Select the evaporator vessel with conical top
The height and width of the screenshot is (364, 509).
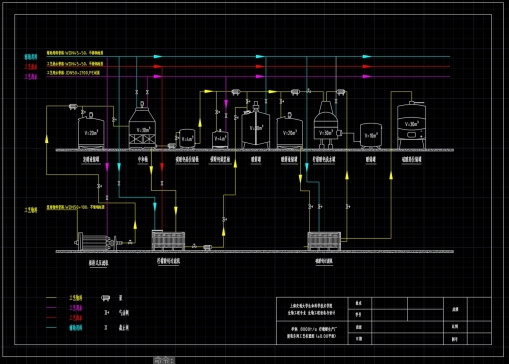(325, 124)
